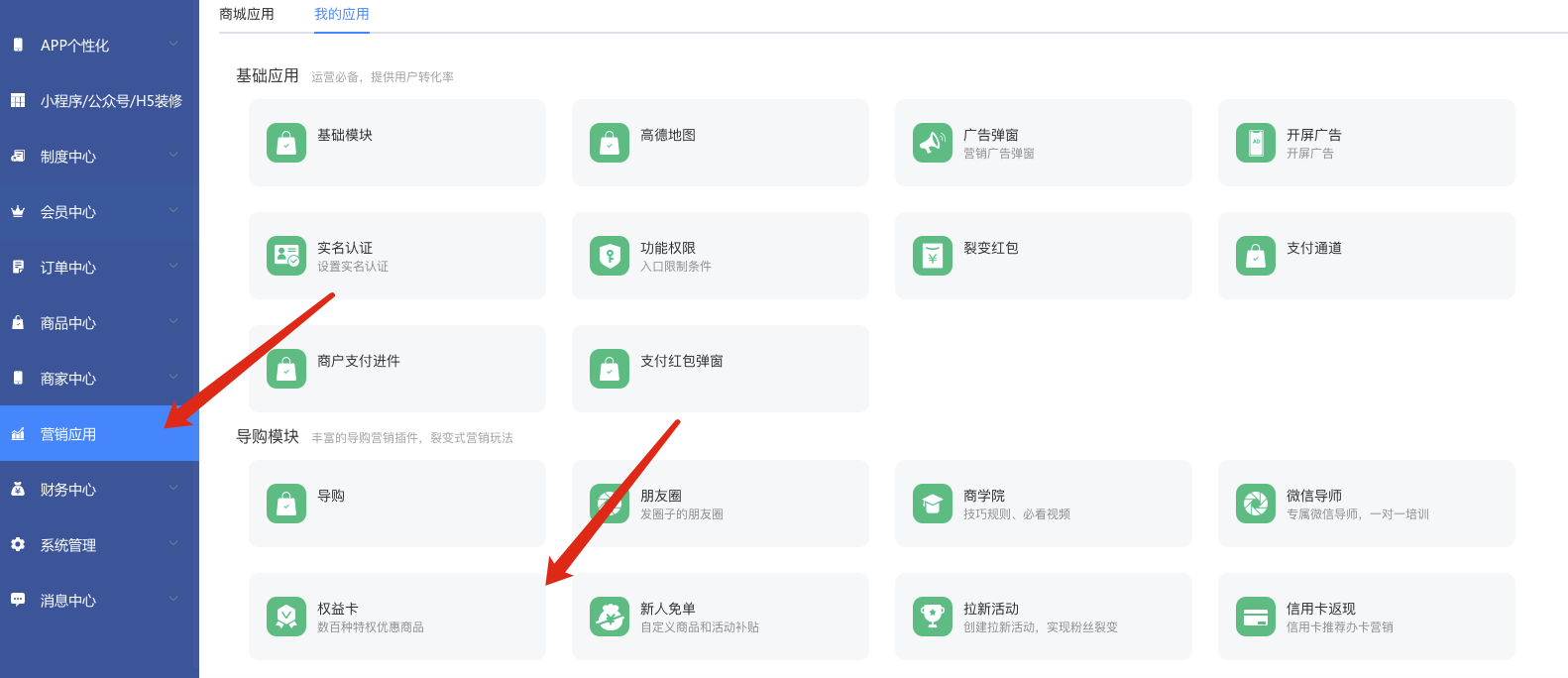Viewport: 1568px width, 678px height.
Task: Click the 基础模块 bag icon
Action: (286, 143)
